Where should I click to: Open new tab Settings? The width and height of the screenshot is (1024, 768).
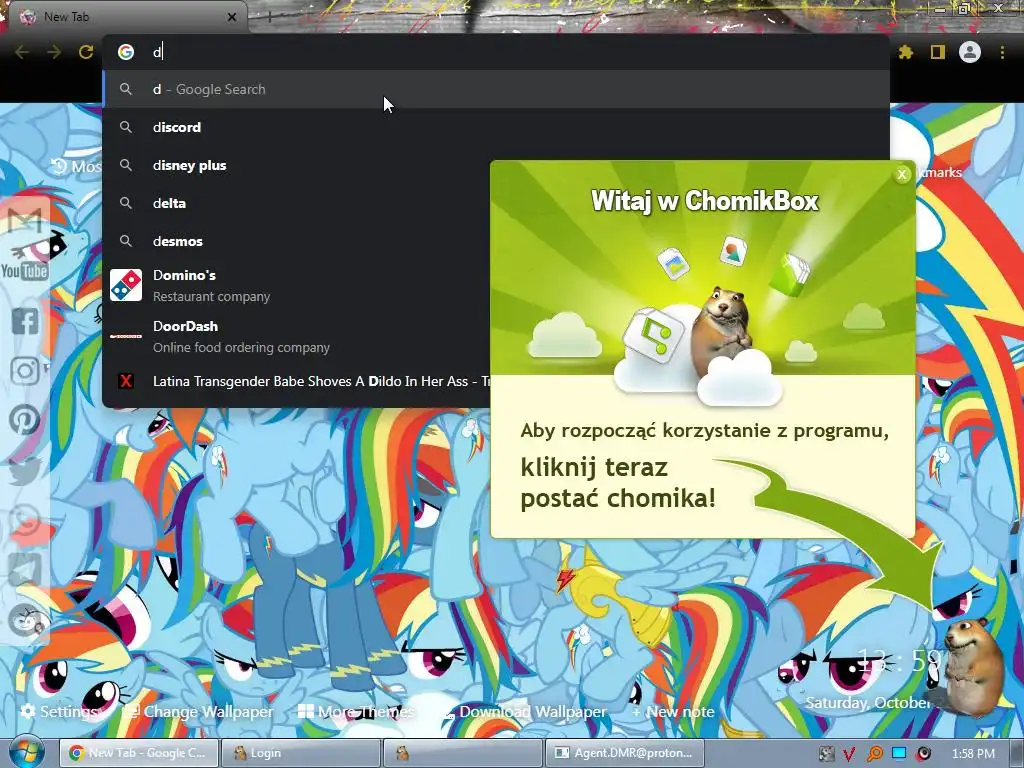[x=58, y=711]
